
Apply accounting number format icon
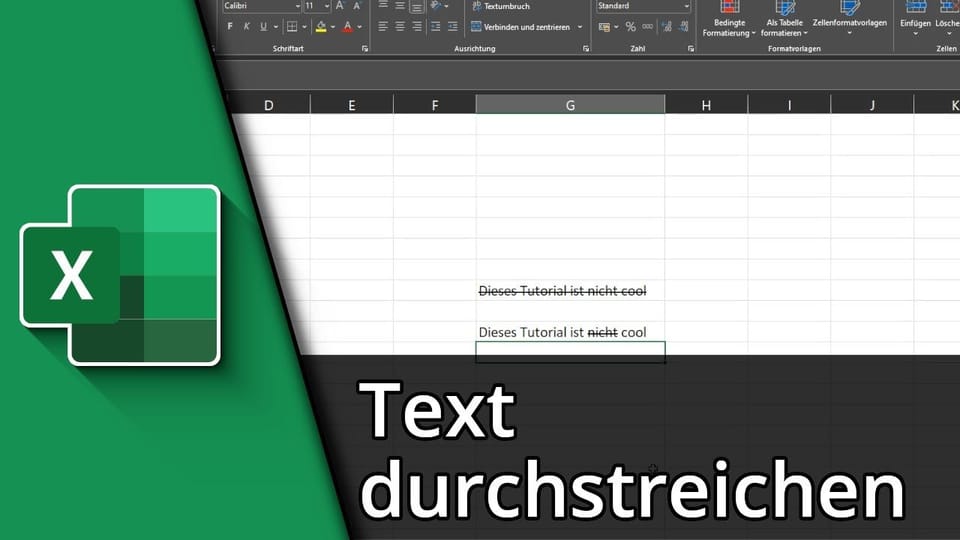(x=604, y=27)
